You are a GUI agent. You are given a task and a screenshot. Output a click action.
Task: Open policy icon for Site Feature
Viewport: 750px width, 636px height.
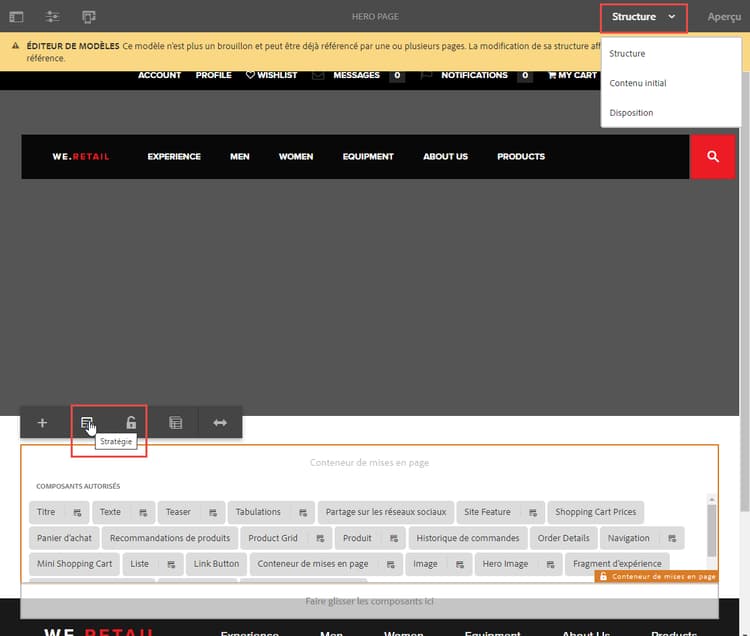click(x=533, y=513)
